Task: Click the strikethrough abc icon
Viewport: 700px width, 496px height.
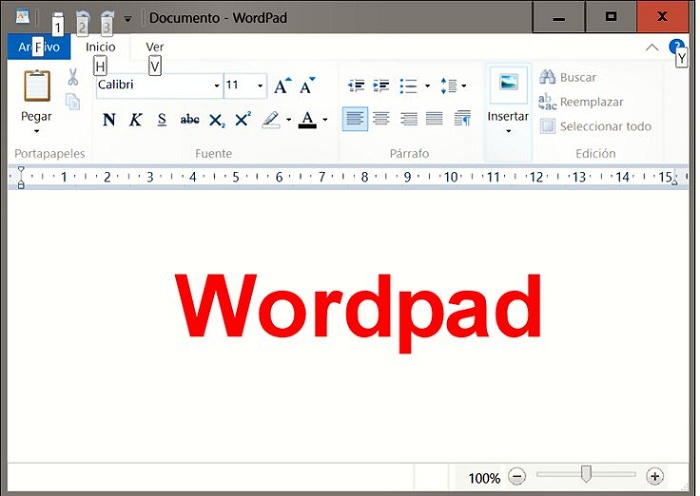Action: [x=189, y=120]
